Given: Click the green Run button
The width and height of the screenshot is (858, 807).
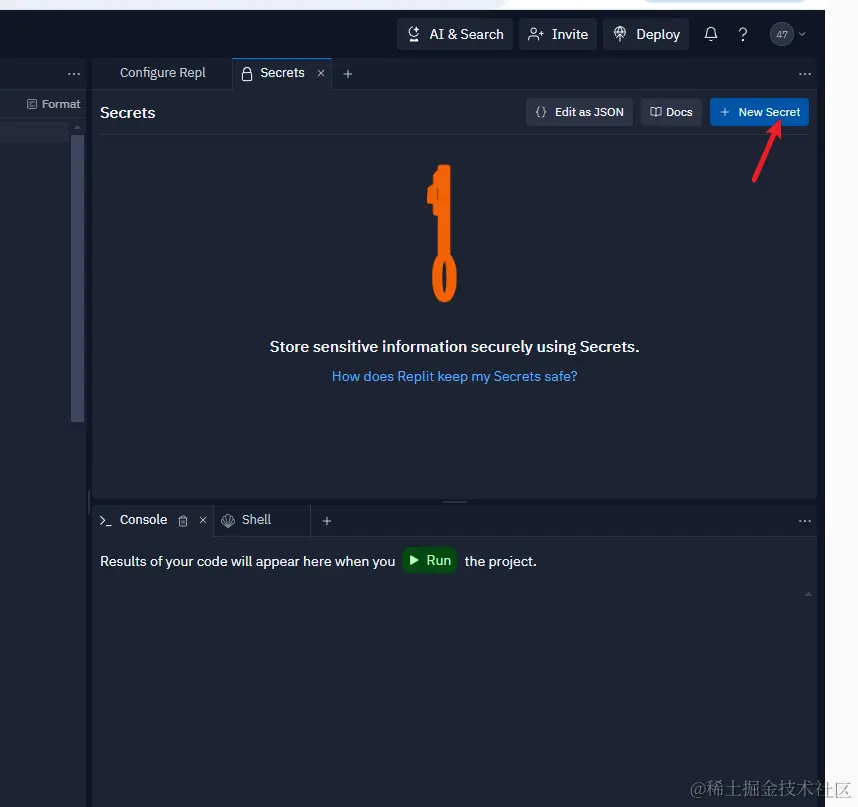Looking at the screenshot, I should tap(430, 560).
